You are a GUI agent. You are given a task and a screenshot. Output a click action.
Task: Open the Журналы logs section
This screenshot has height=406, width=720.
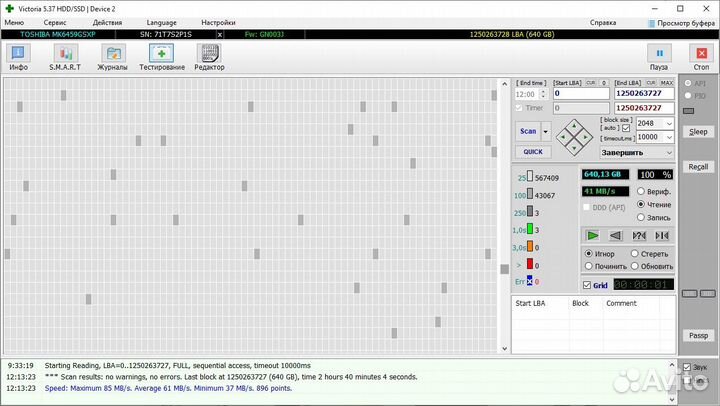pos(113,56)
